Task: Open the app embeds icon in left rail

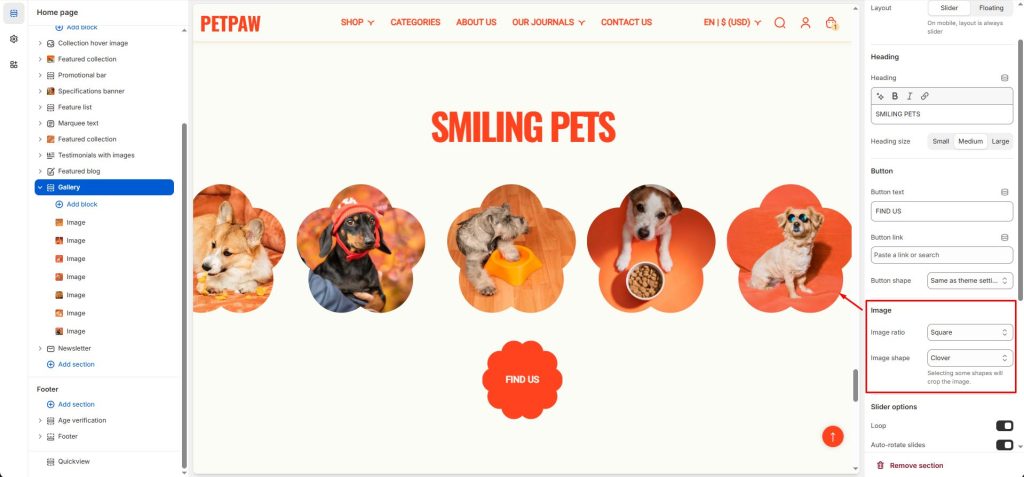Action: pos(14,65)
